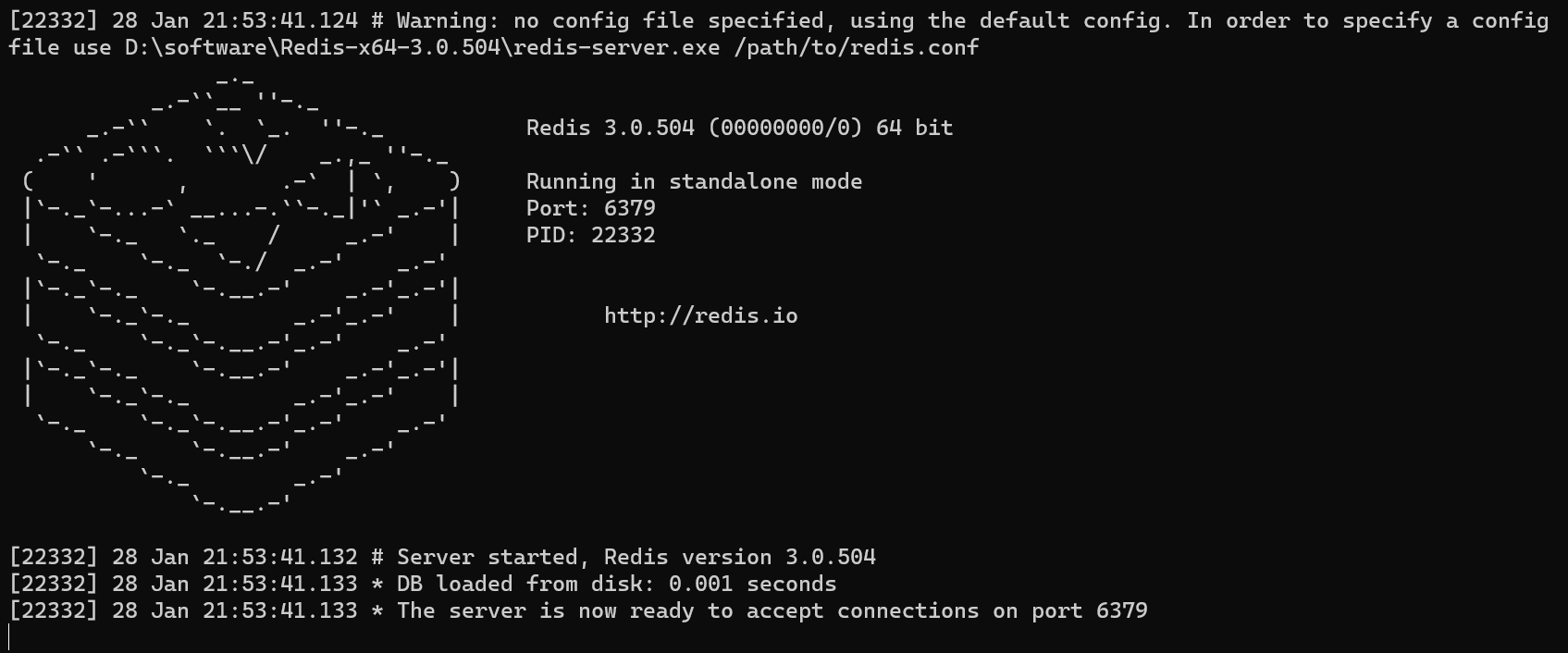This screenshot has width=1568, height=653.
Task: Click the word 'Warning' in the first line
Action: pos(441,20)
